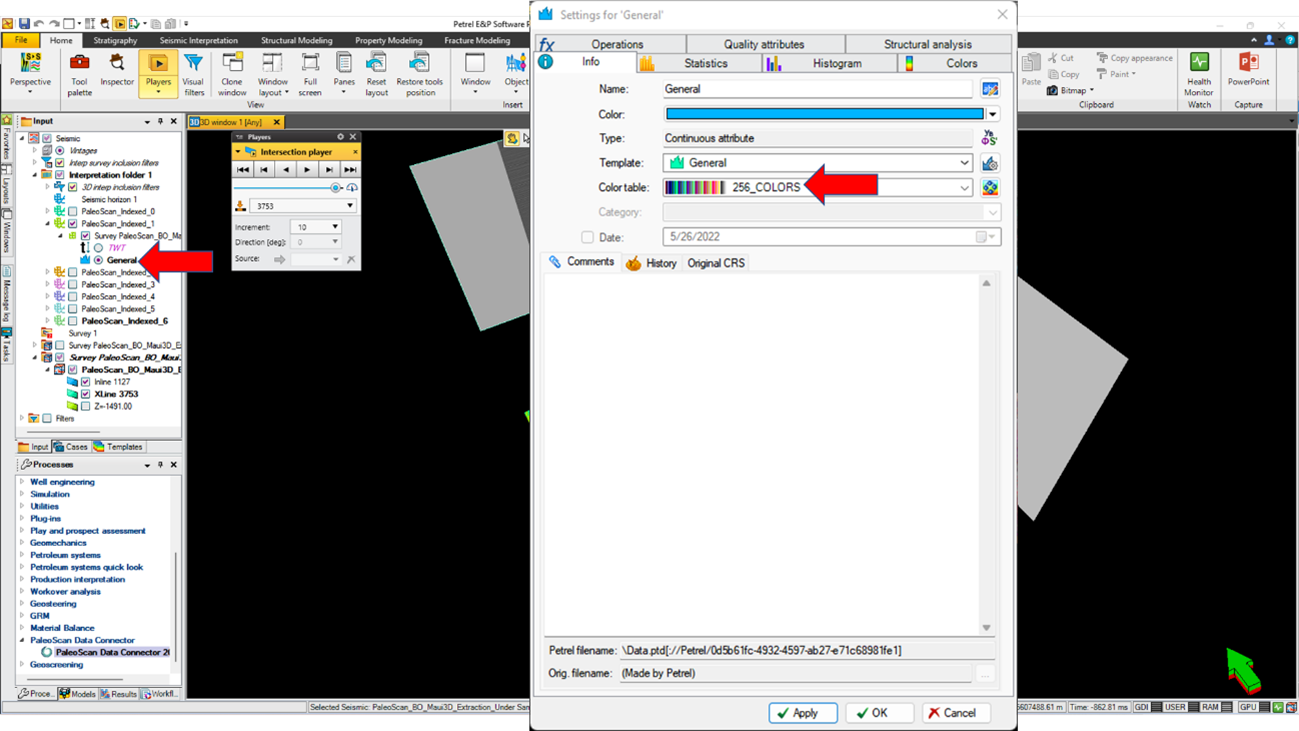Open the Template dropdown showing General
This screenshot has width=1299, height=731.
818,163
